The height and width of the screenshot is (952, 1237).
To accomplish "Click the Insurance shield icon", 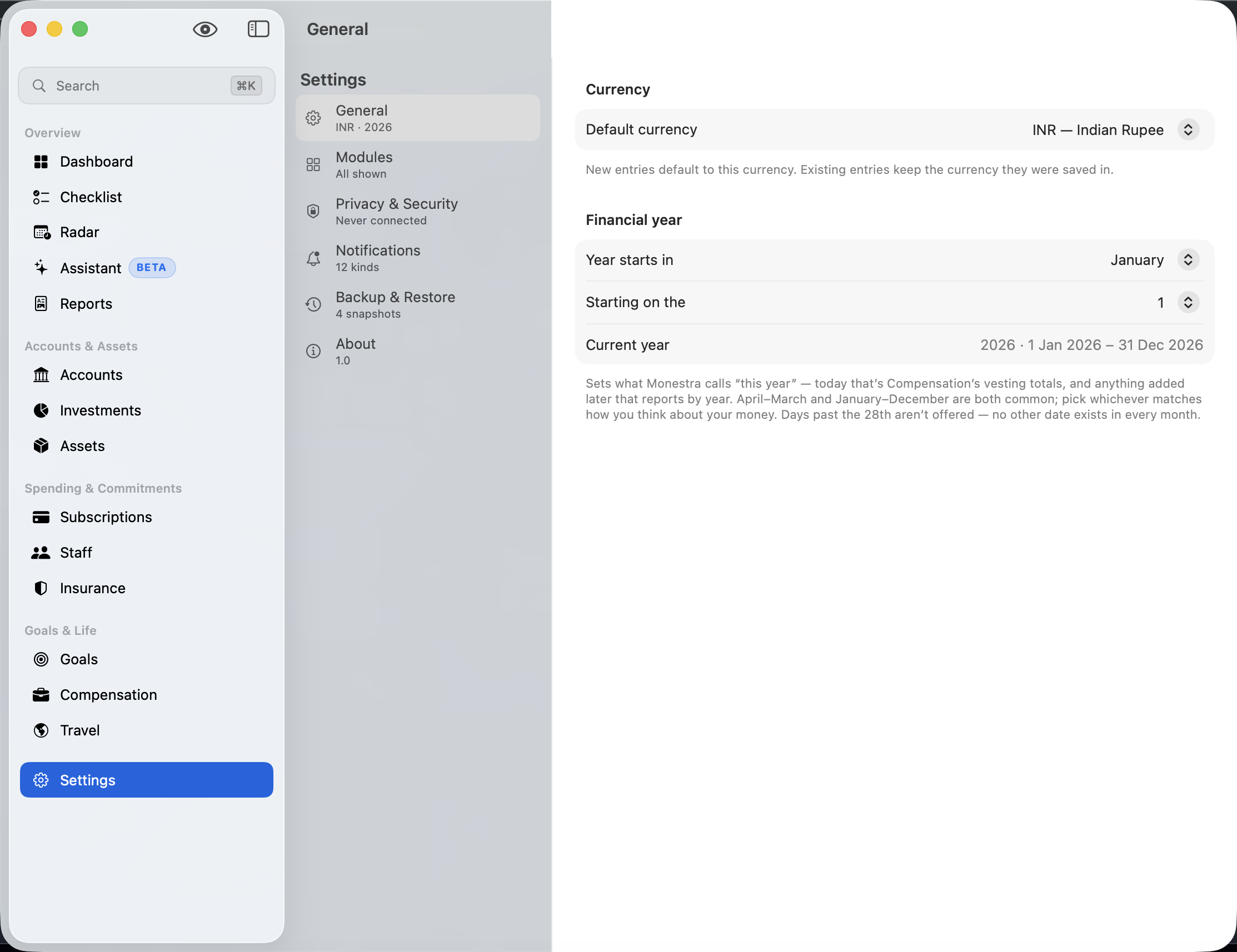I will point(41,588).
